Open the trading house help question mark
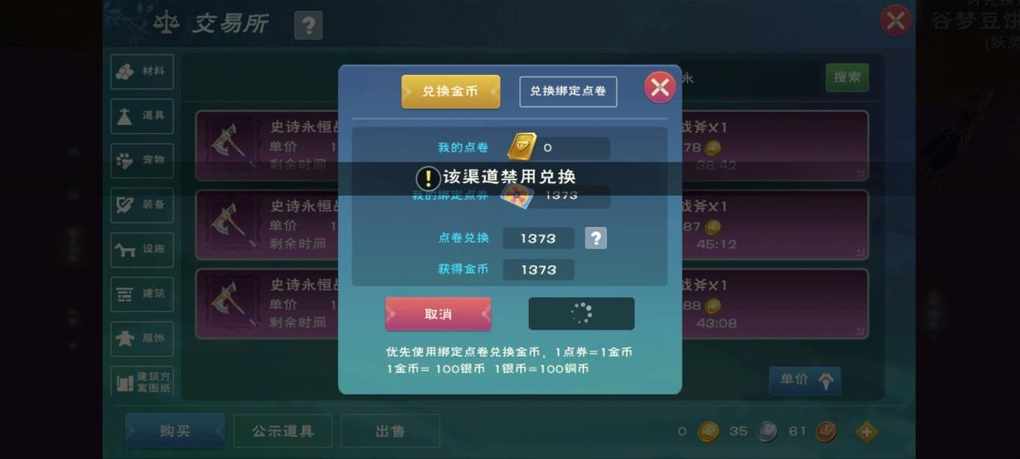 coord(308,26)
